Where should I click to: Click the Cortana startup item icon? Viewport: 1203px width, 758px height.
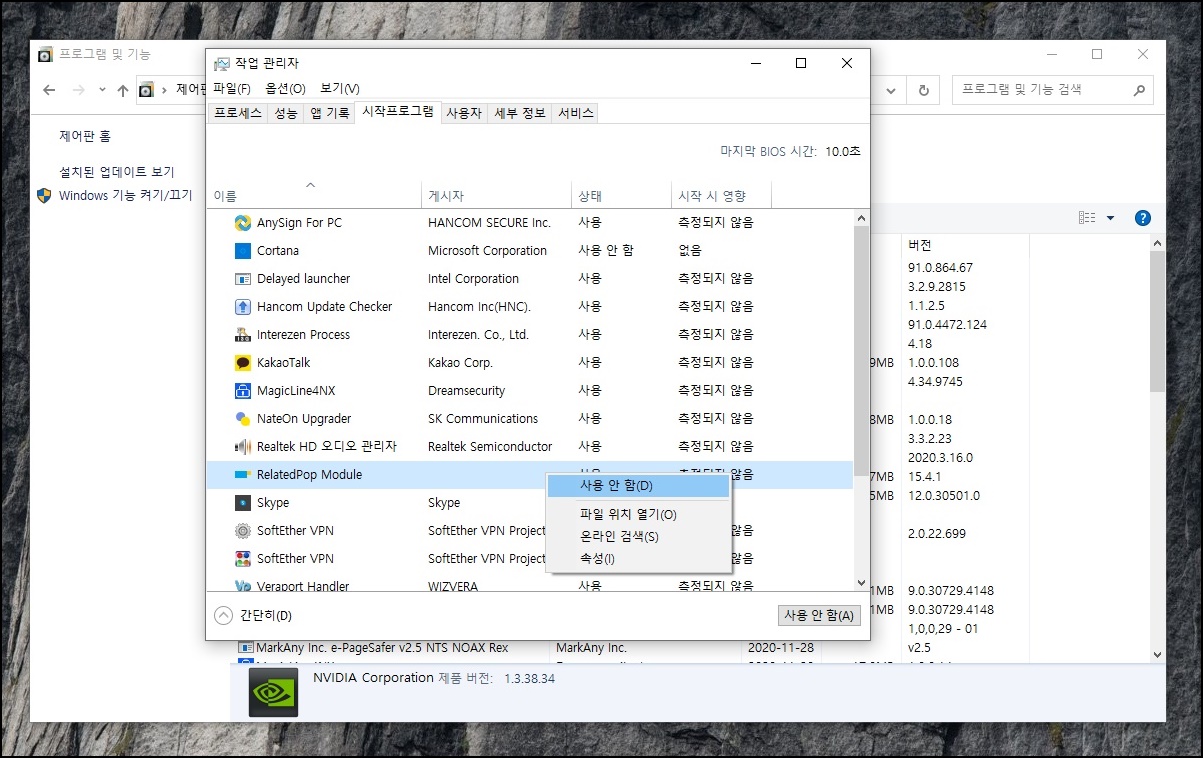pyautogui.click(x=242, y=251)
